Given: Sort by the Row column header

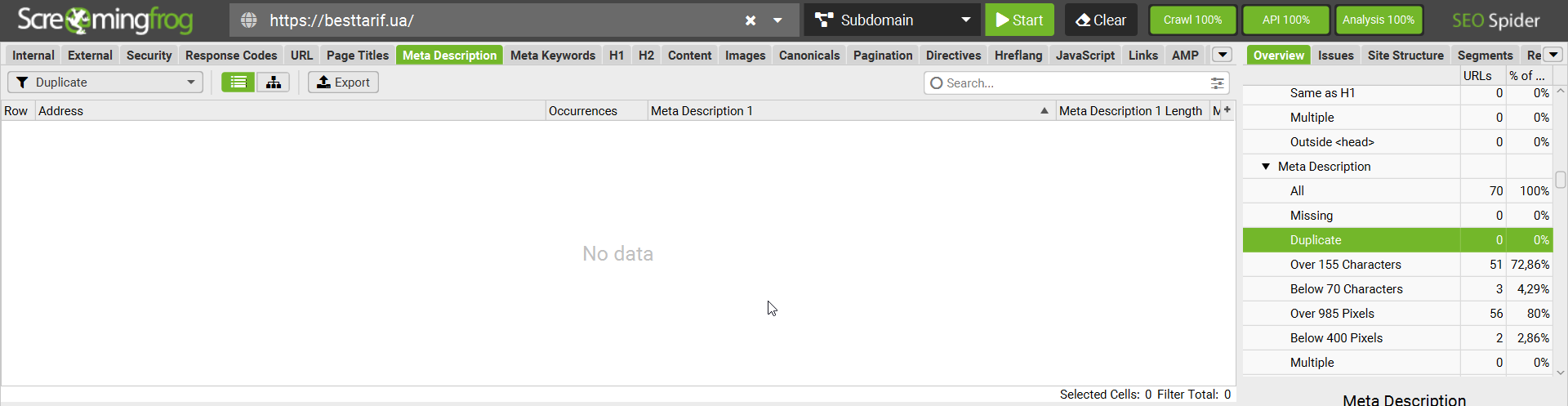Looking at the screenshot, I should pos(17,110).
